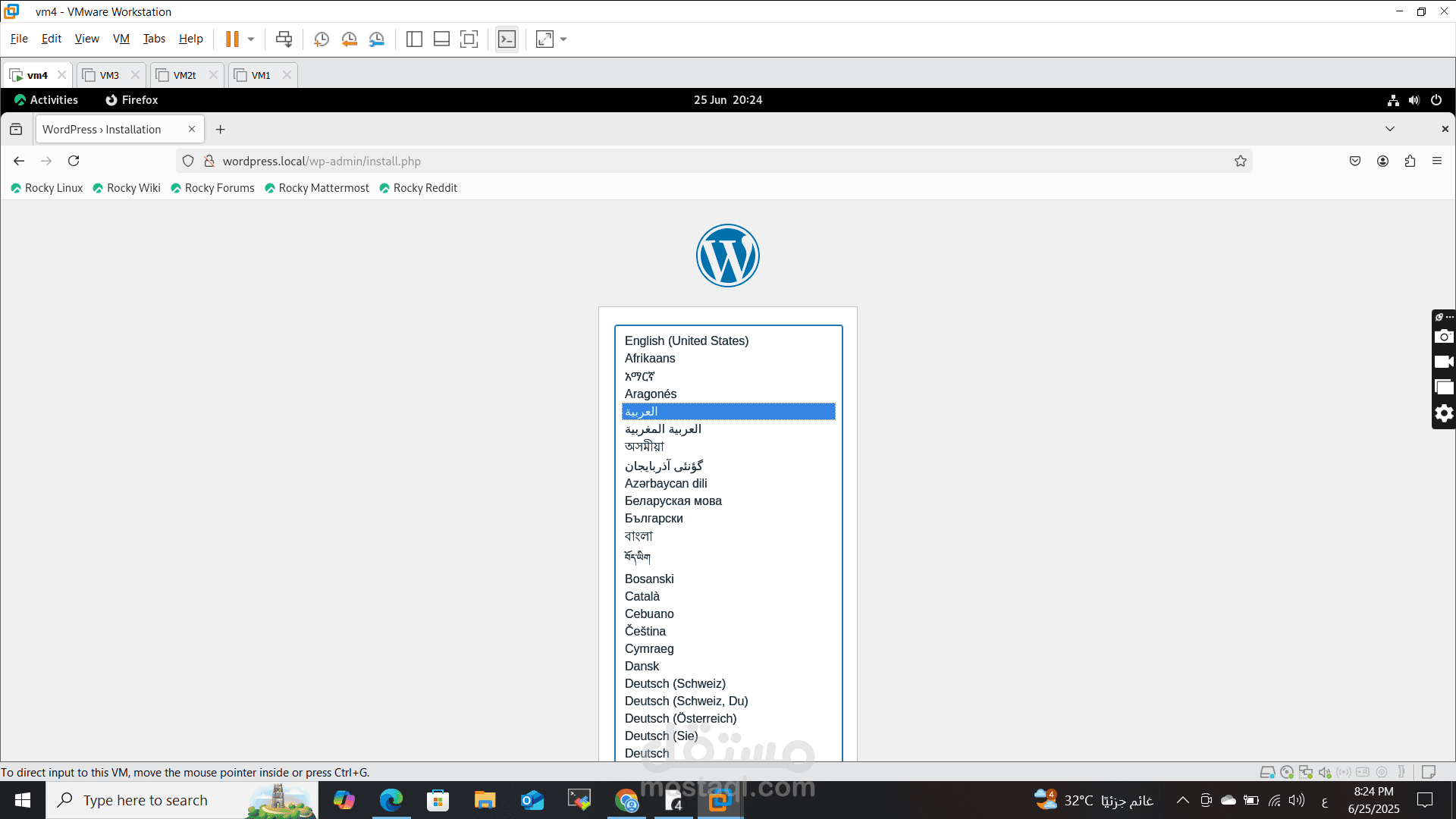
Task: Click the Windows taskbar search box
Action: 182,800
